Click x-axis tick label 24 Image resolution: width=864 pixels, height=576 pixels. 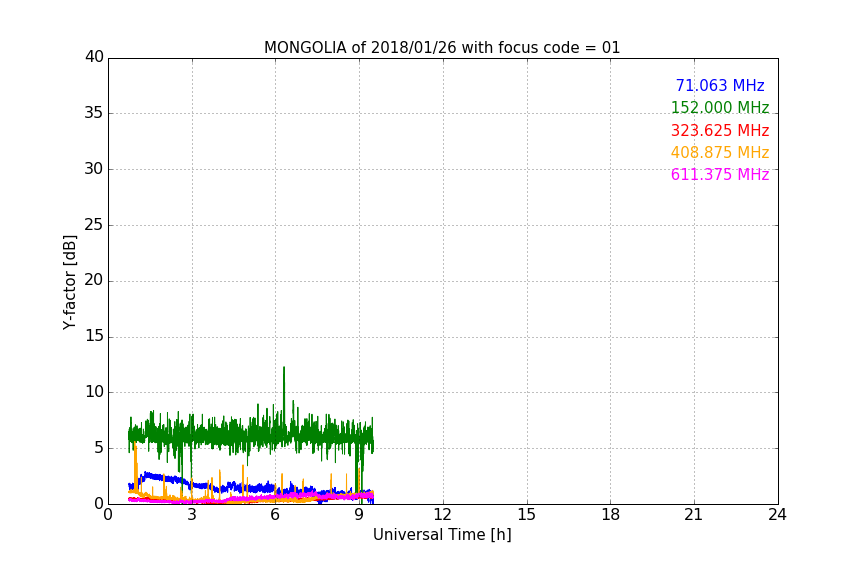point(777,515)
